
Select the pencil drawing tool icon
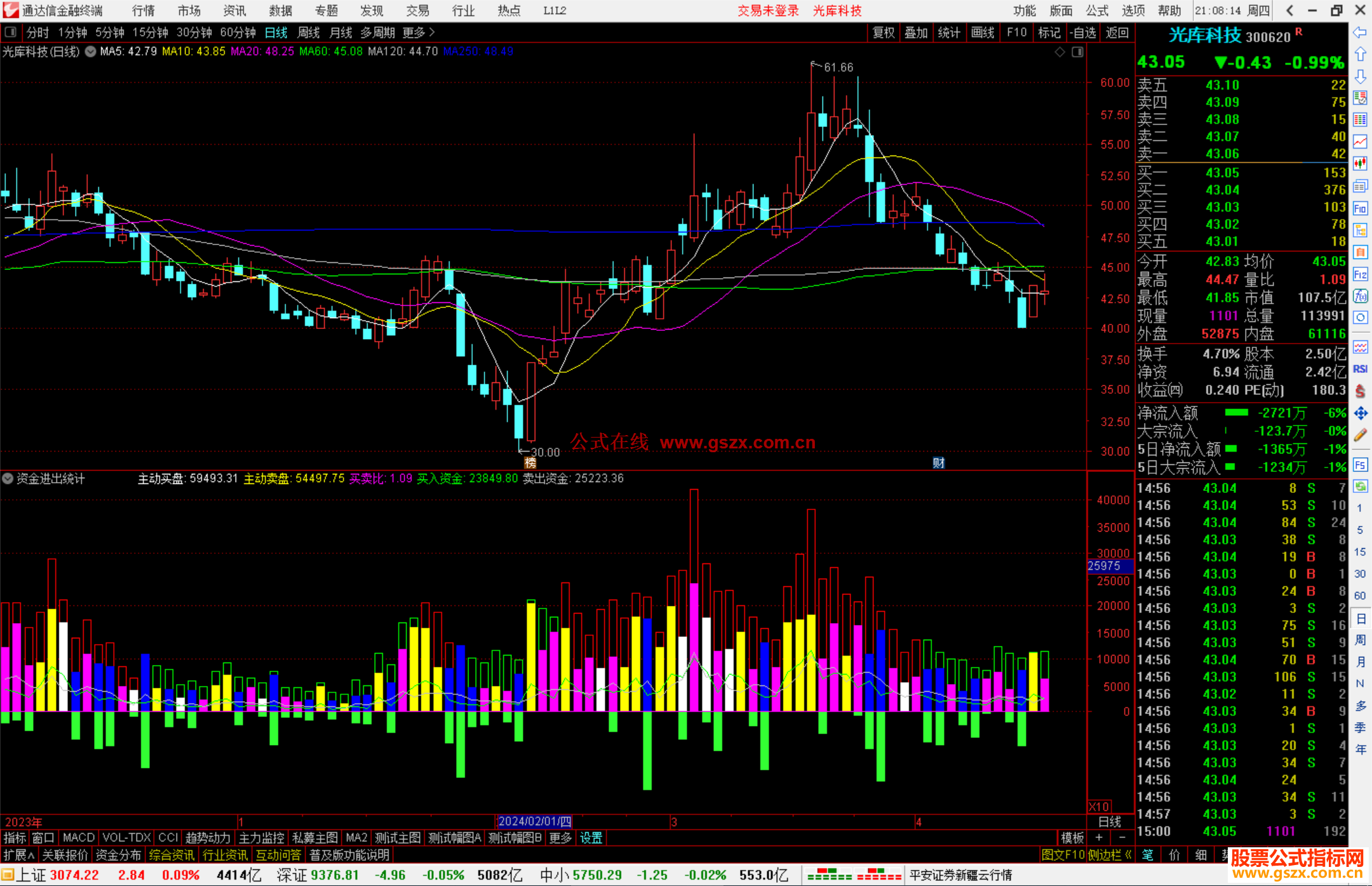click(1360, 436)
